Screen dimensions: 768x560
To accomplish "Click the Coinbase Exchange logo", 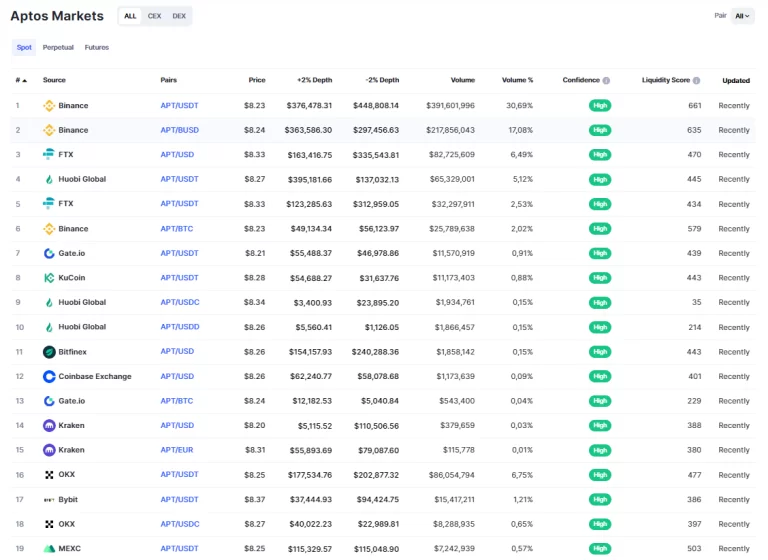I will pyautogui.click(x=49, y=377).
